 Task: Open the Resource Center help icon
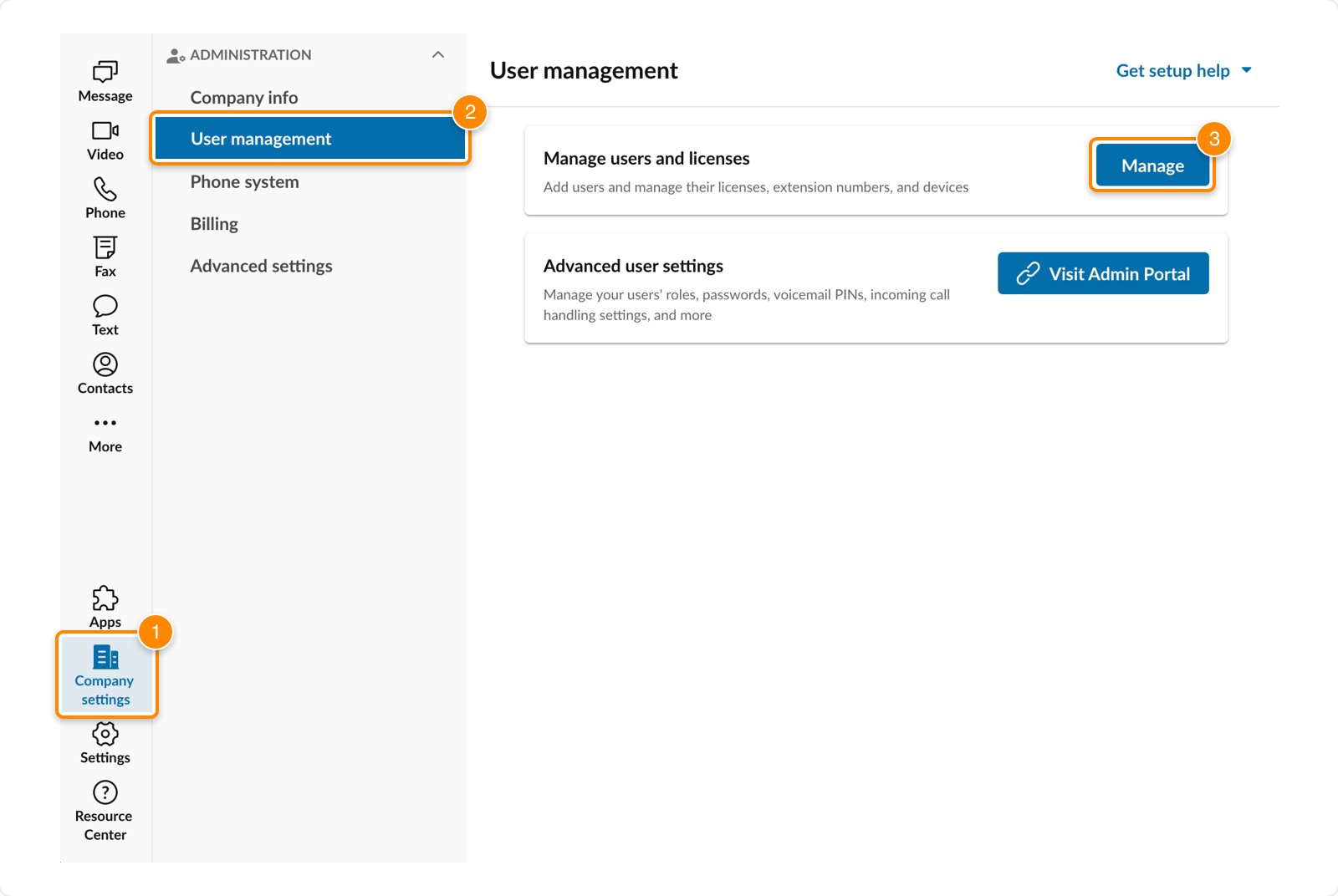(105, 792)
